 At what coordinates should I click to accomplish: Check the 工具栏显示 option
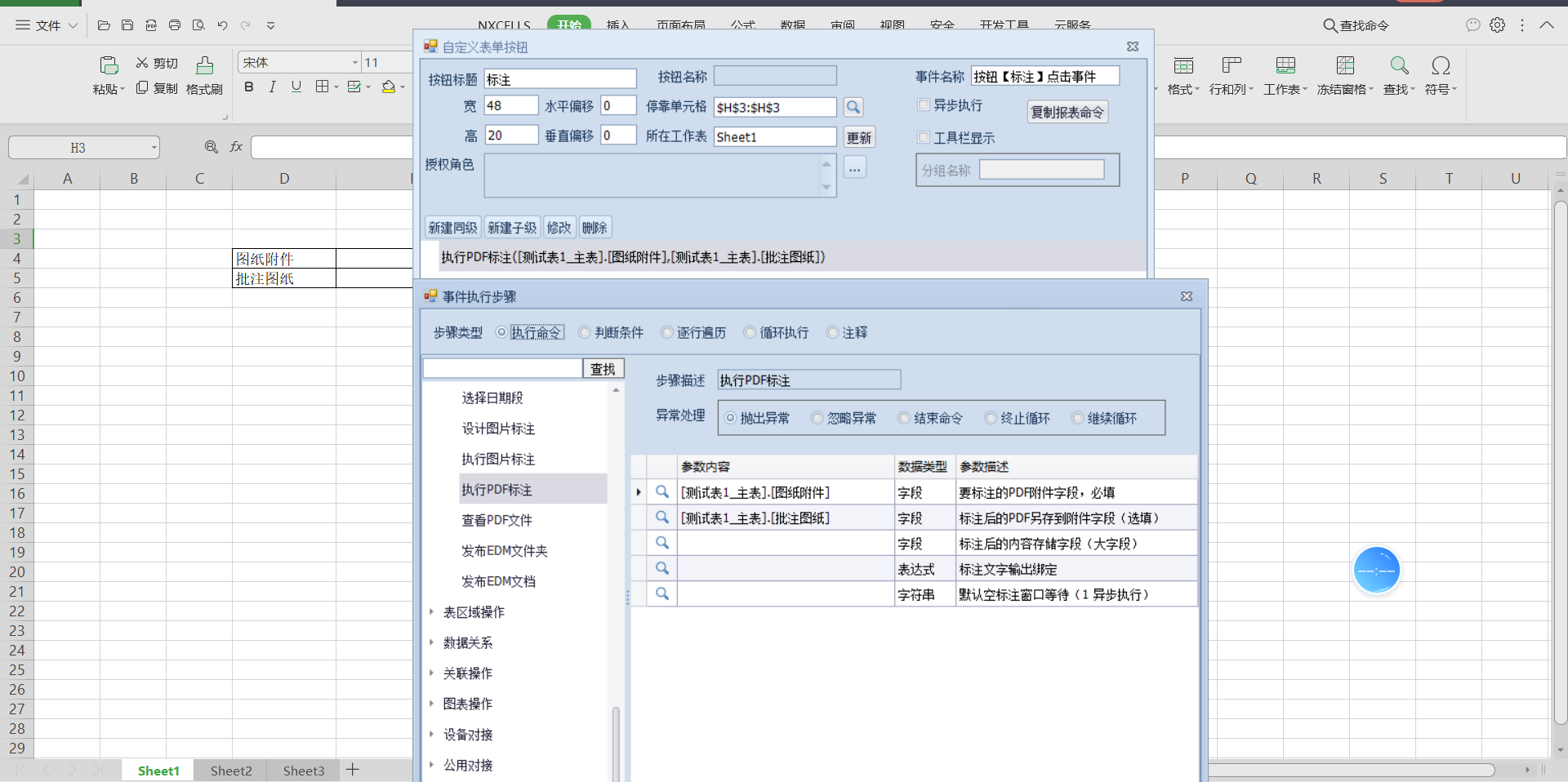point(924,138)
